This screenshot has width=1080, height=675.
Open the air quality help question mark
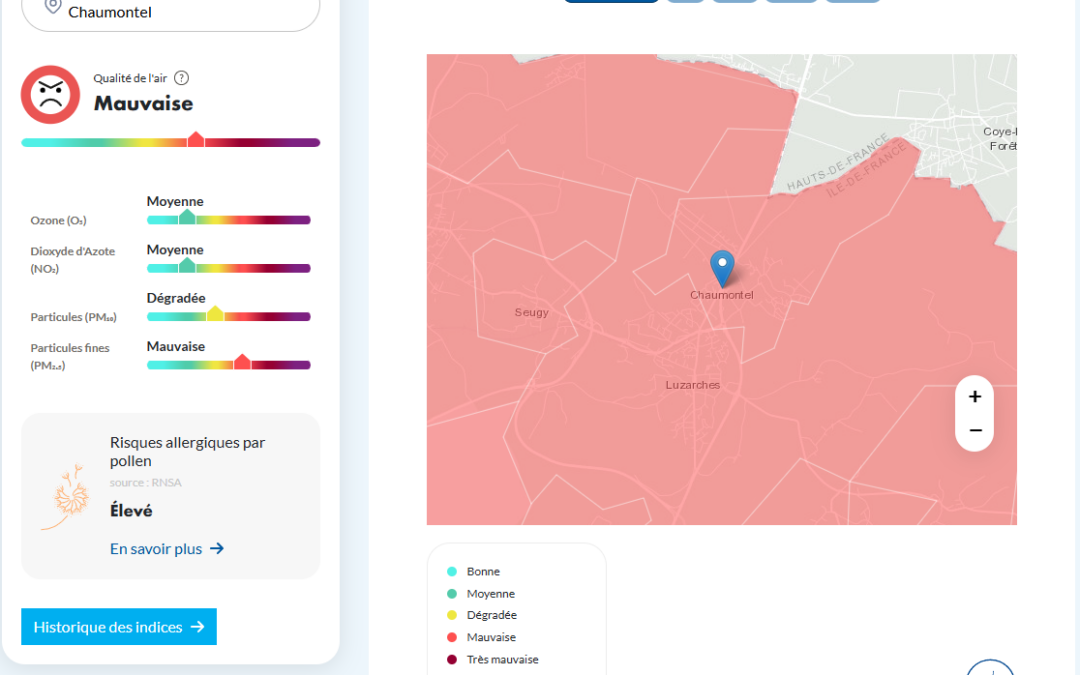coord(181,78)
